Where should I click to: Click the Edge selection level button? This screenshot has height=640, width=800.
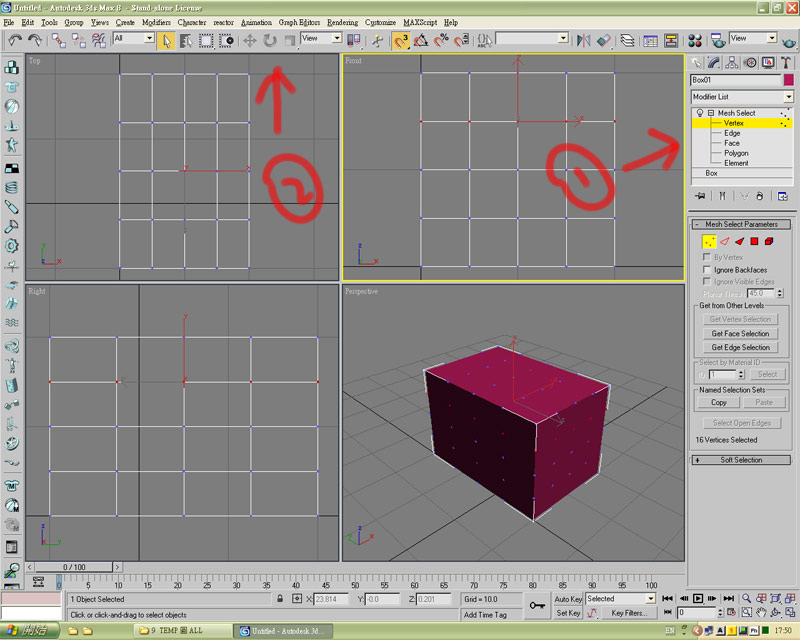(724, 241)
